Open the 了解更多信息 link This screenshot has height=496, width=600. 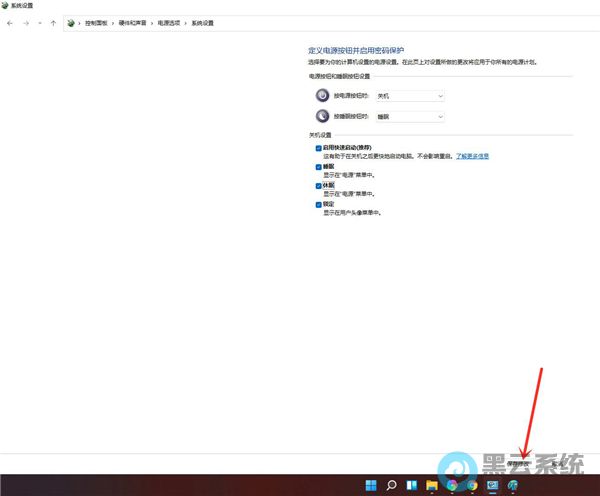(x=473, y=157)
